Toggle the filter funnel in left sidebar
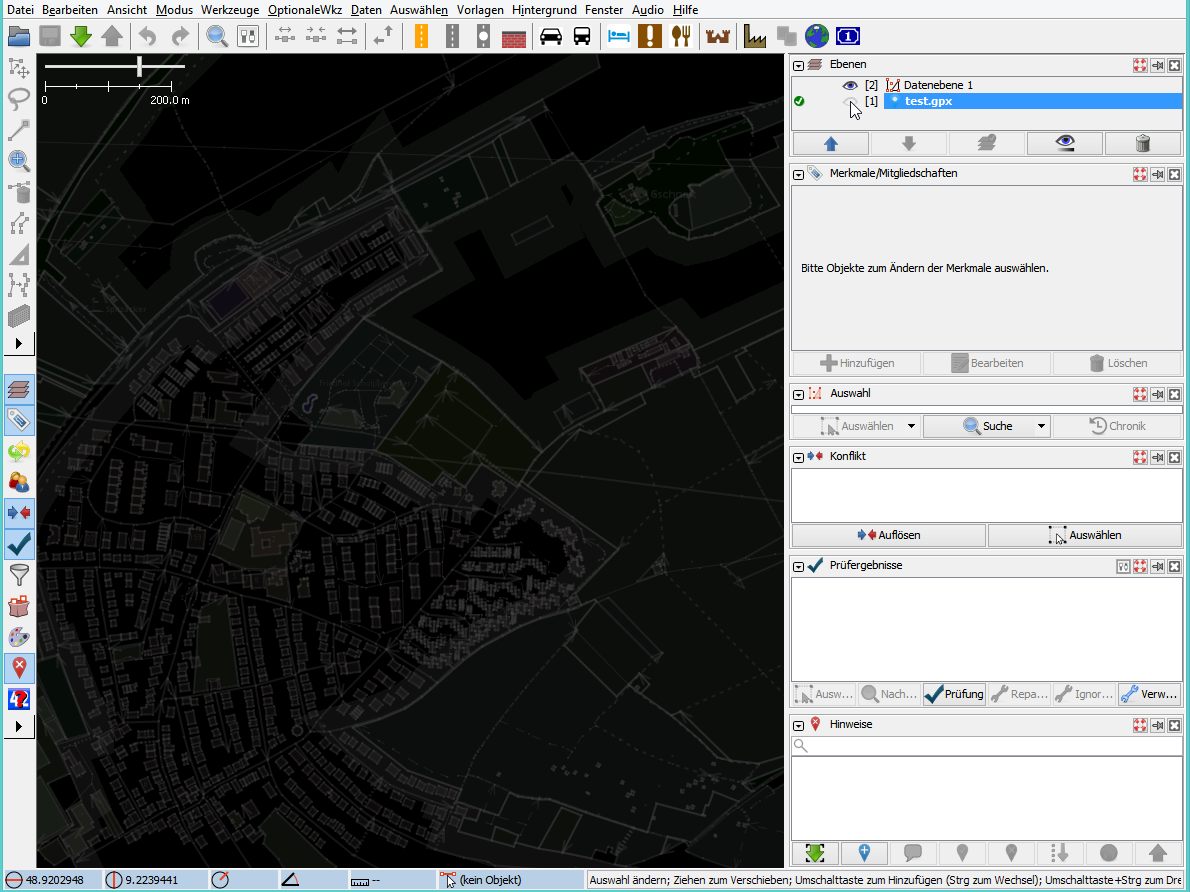The width and height of the screenshot is (1190, 892). click(x=19, y=575)
